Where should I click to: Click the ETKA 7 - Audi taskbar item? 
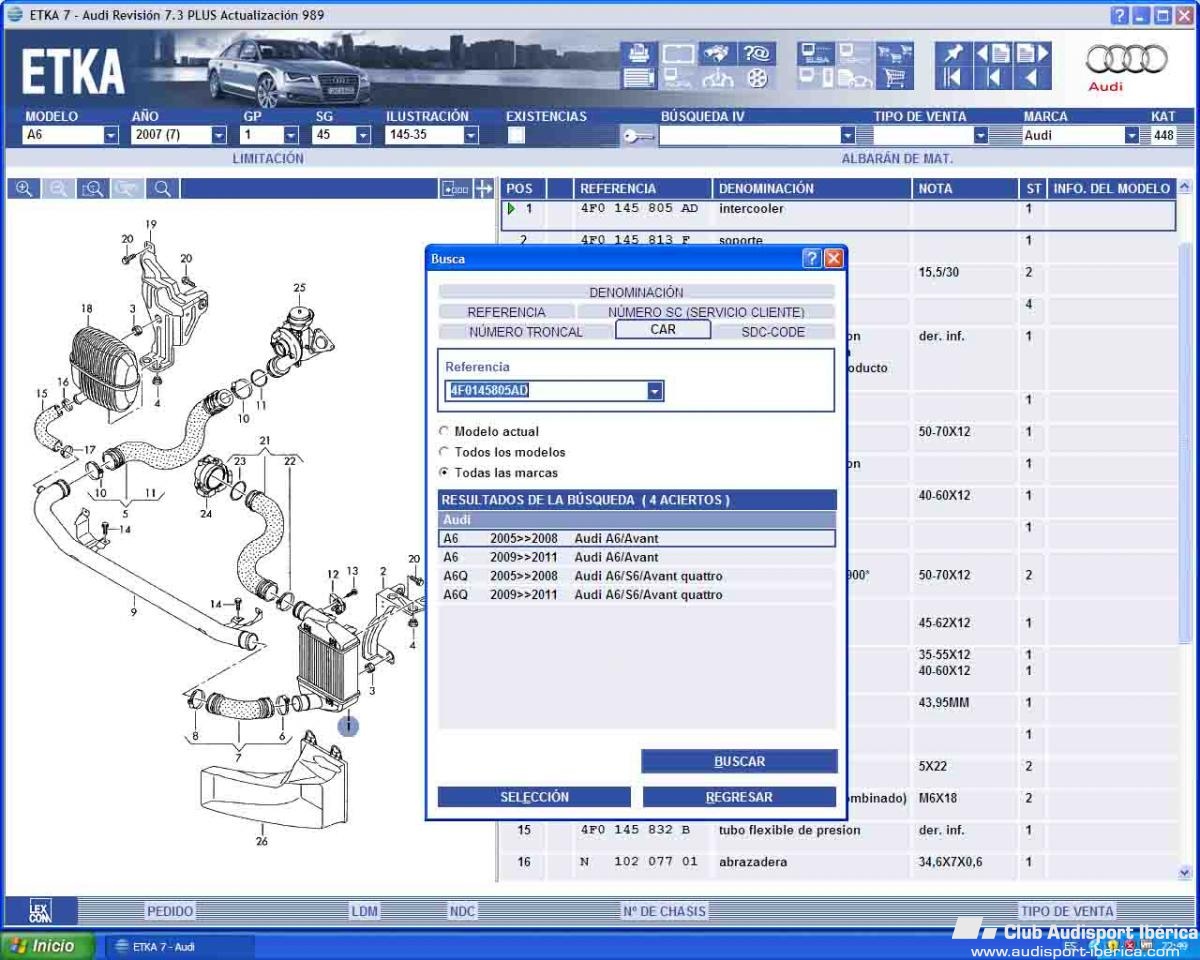point(180,946)
